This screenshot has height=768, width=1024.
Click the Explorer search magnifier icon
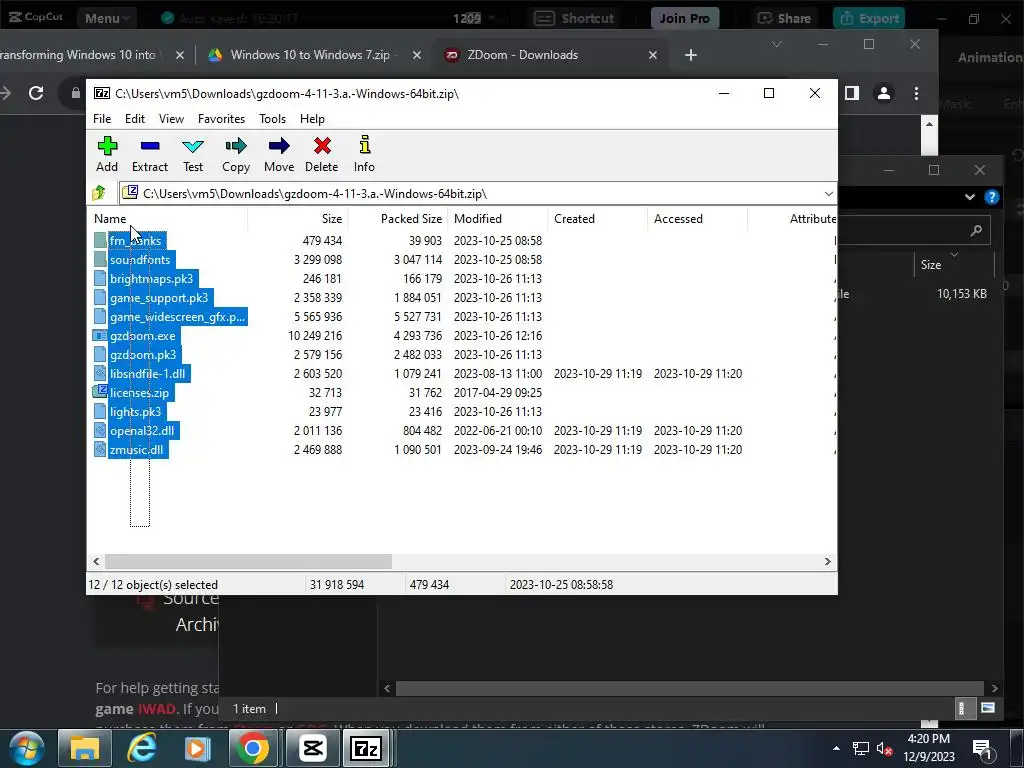point(976,230)
